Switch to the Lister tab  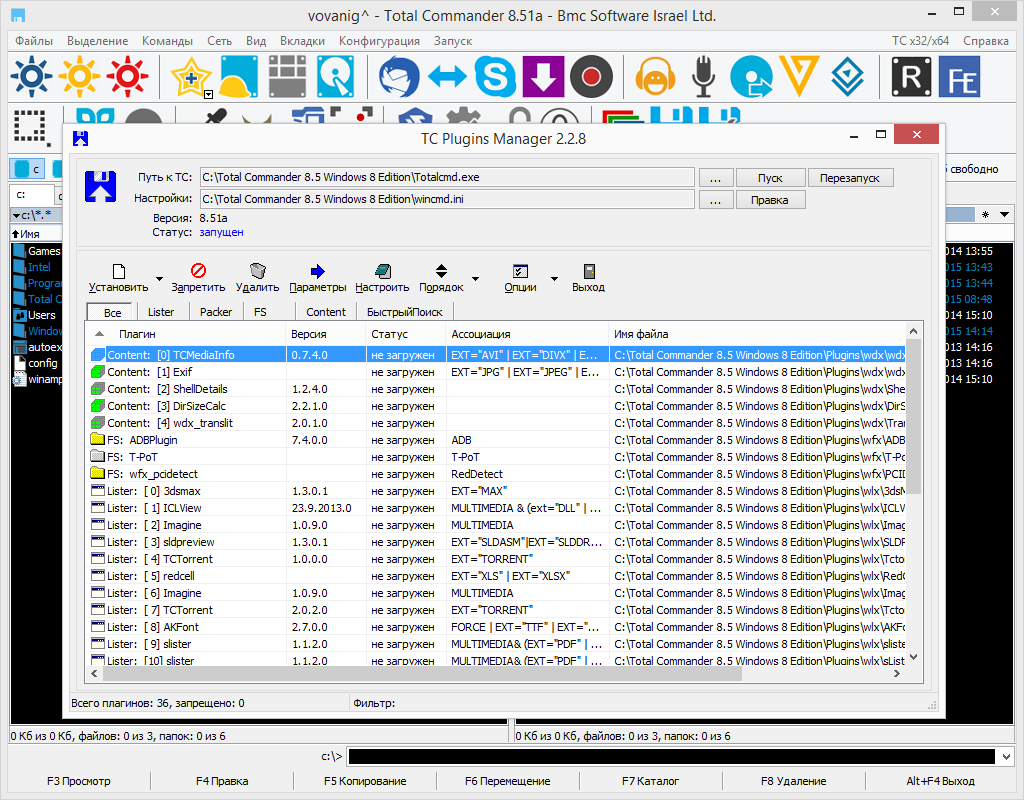click(160, 312)
